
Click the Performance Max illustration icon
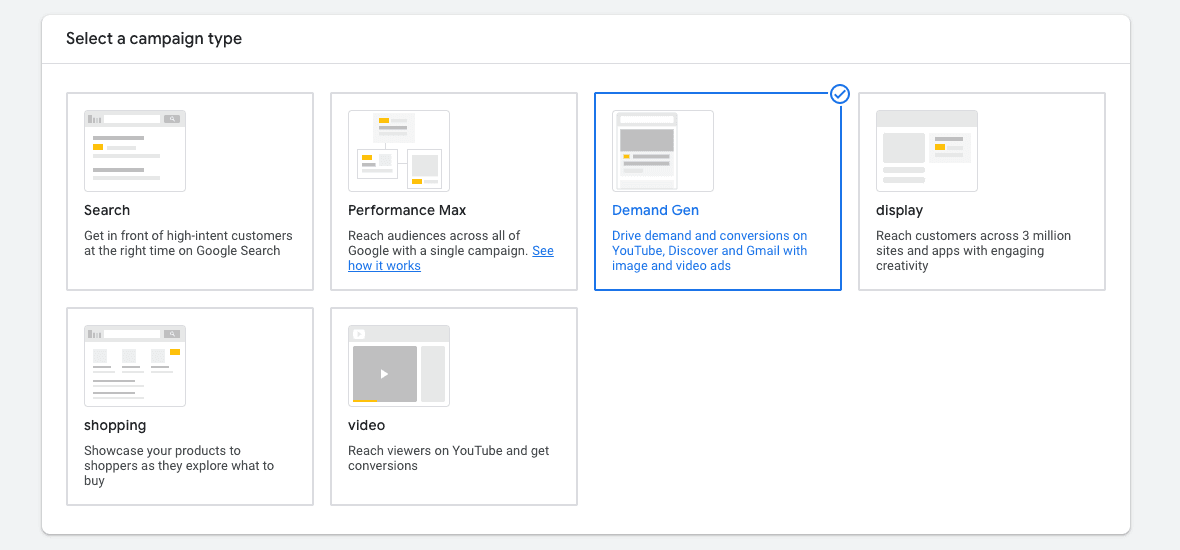399,151
